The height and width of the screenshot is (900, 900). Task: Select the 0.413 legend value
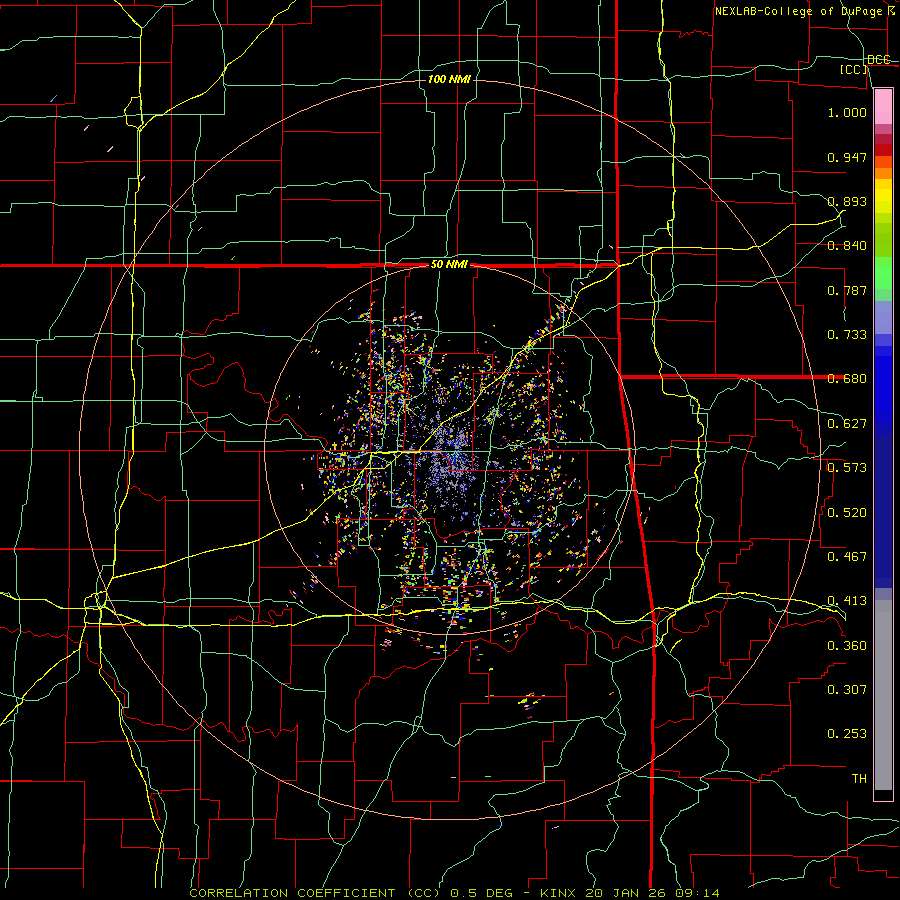(x=847, y=601)
